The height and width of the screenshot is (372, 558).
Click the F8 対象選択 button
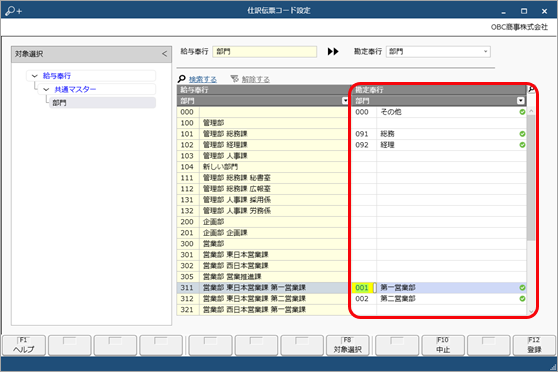347,345
